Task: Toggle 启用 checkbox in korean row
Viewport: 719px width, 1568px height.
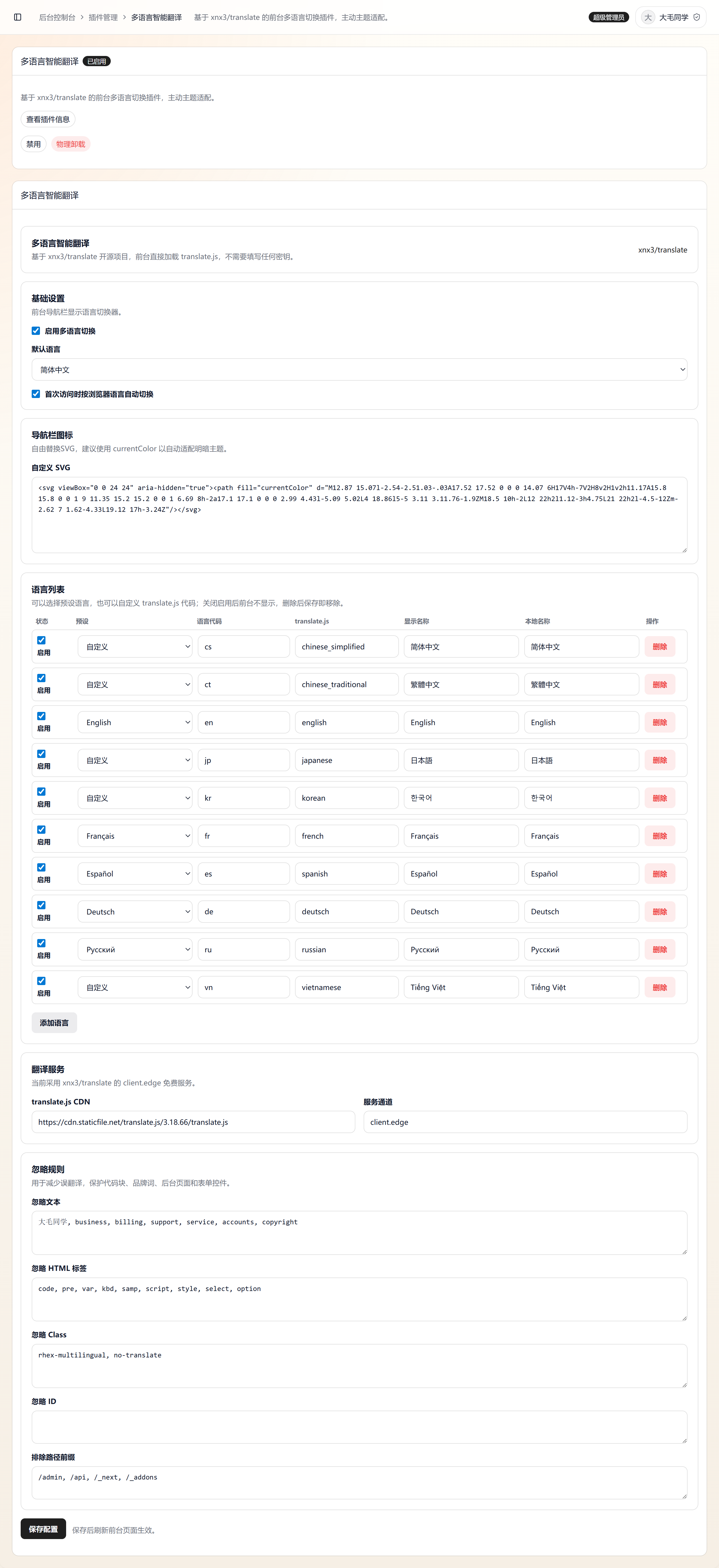Action: [x=41, y=791]
